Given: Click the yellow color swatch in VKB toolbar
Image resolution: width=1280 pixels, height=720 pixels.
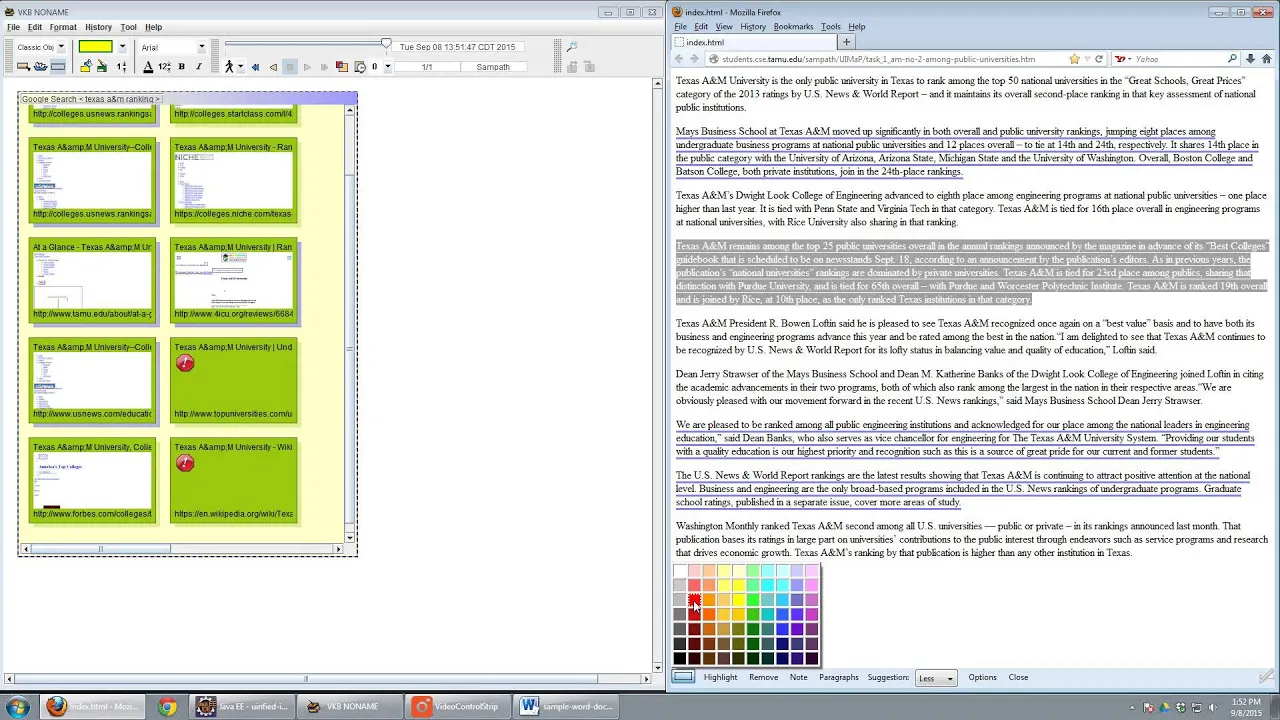Looking at the screenshot, I should (95, 47).
